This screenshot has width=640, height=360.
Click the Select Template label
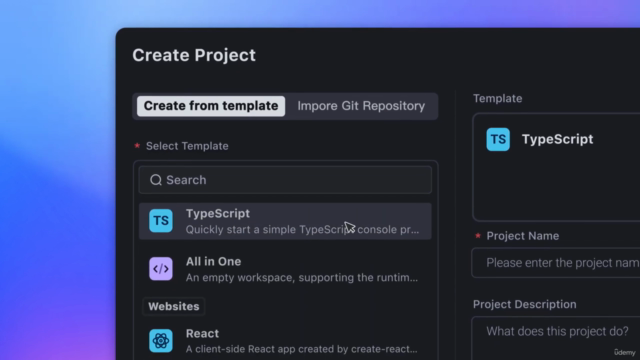pyautogui.click(x=187, y=146)
